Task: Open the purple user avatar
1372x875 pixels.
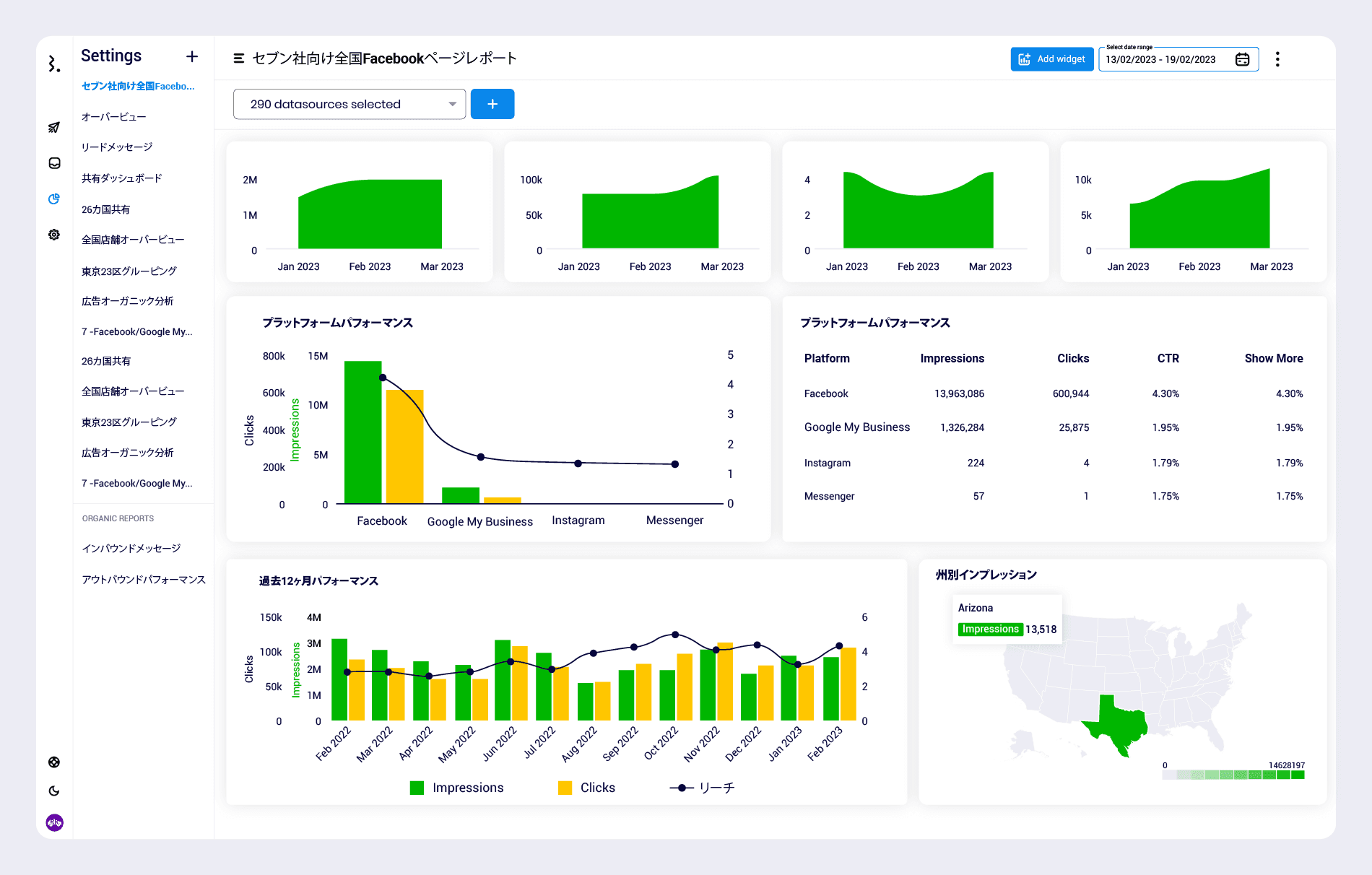Action: pos(55,822)
